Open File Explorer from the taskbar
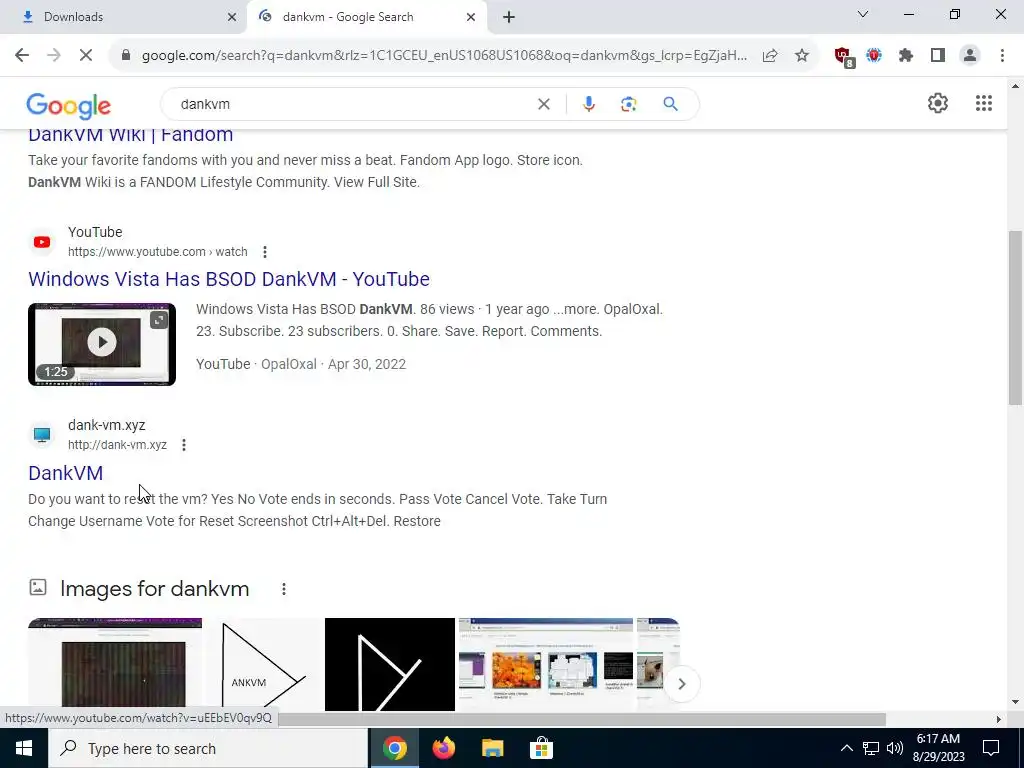 click(x=492, y=748)
